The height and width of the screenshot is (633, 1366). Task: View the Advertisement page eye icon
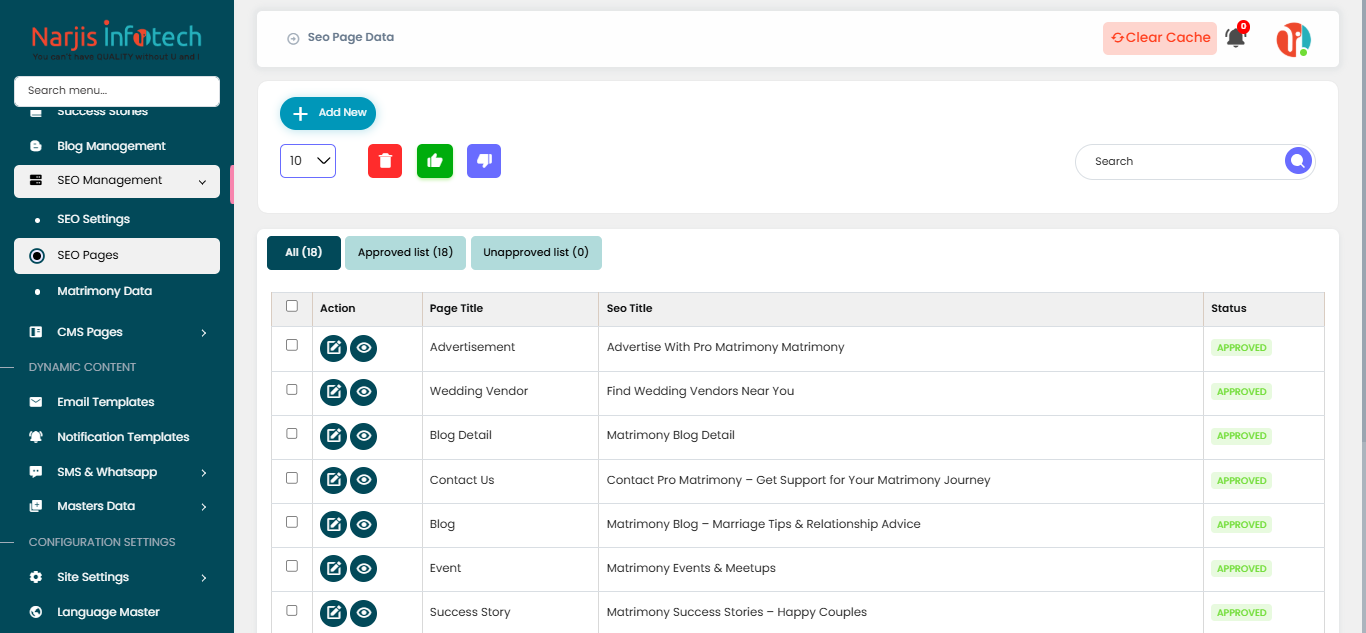pyautogui.click(x=364, y=347)
